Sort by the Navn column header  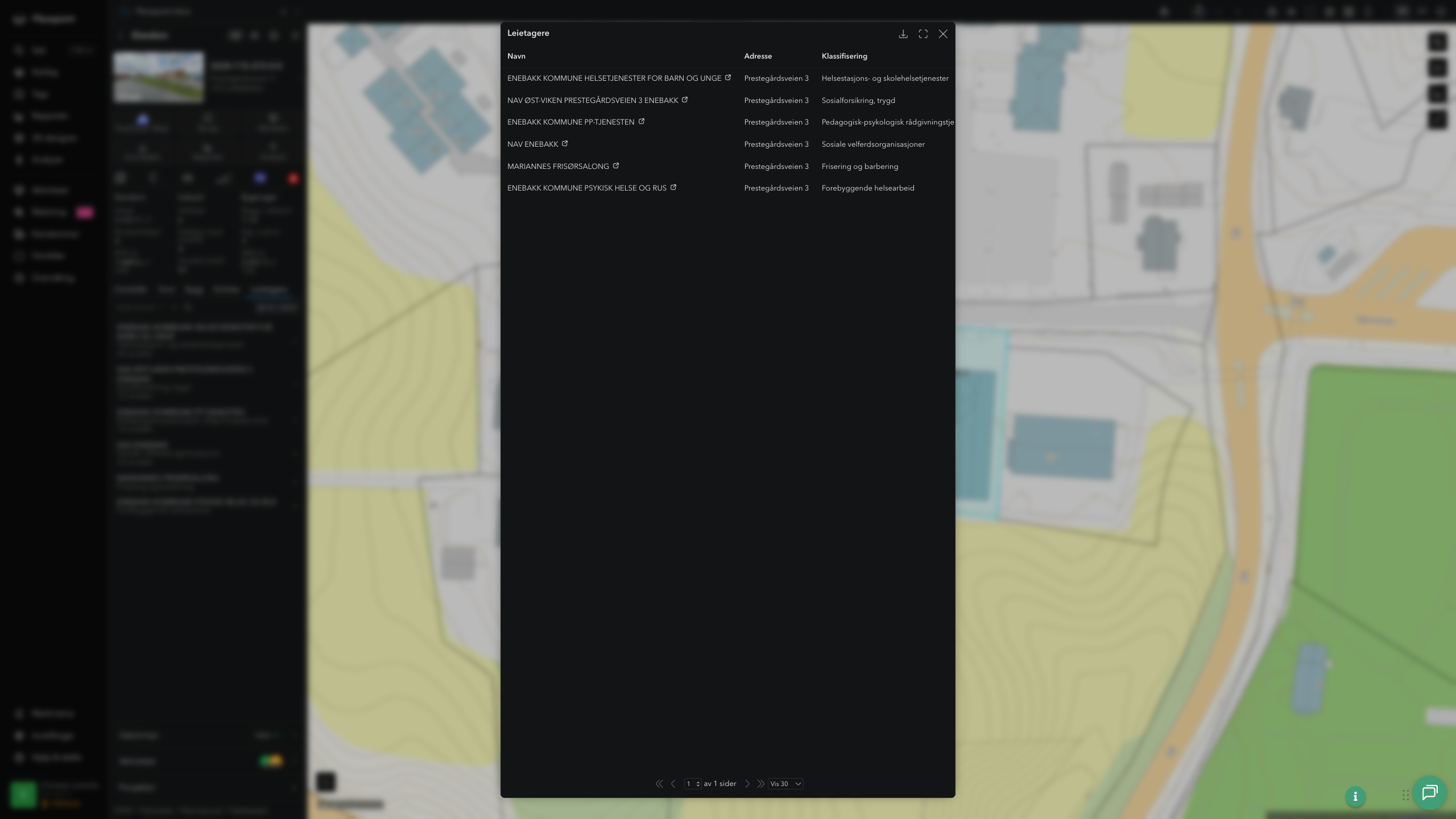pyautogui.click(x=516, y=56)
